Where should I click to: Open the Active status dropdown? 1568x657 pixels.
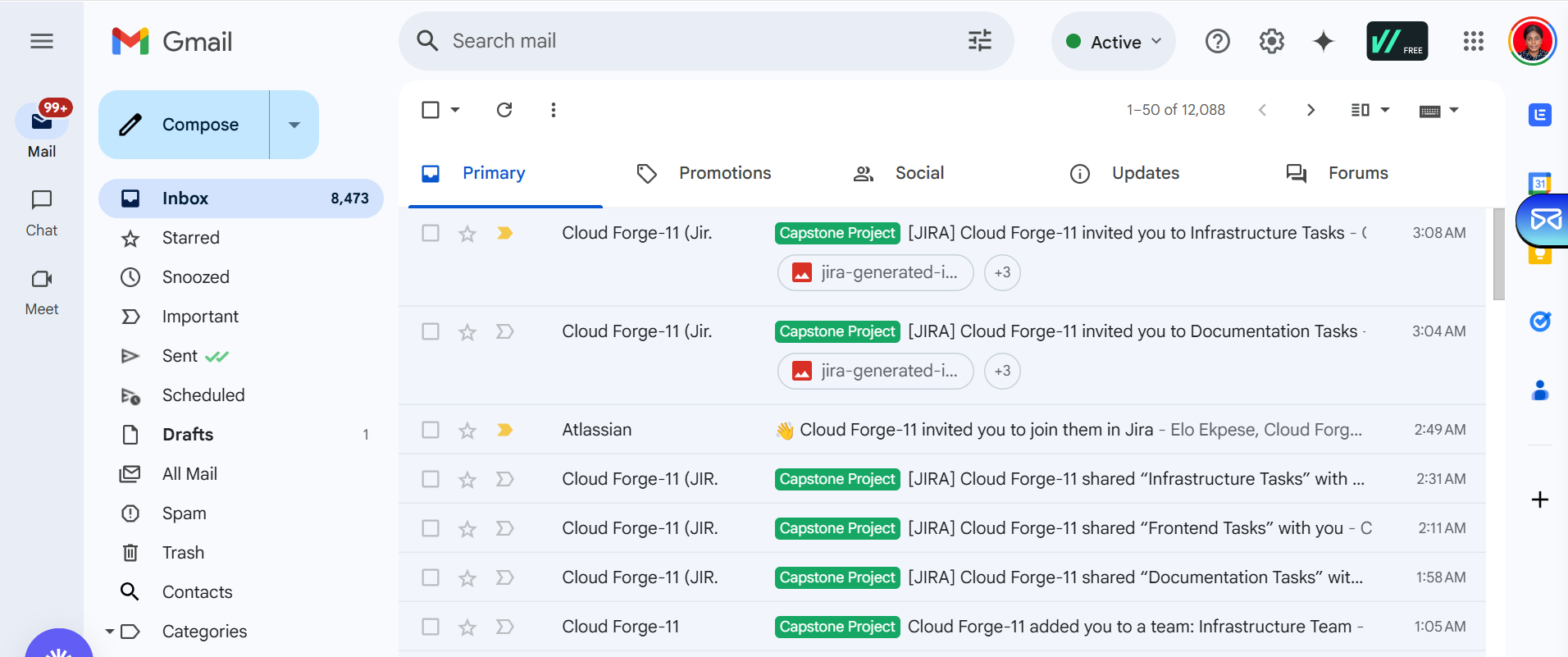[x=1114, y=41]
